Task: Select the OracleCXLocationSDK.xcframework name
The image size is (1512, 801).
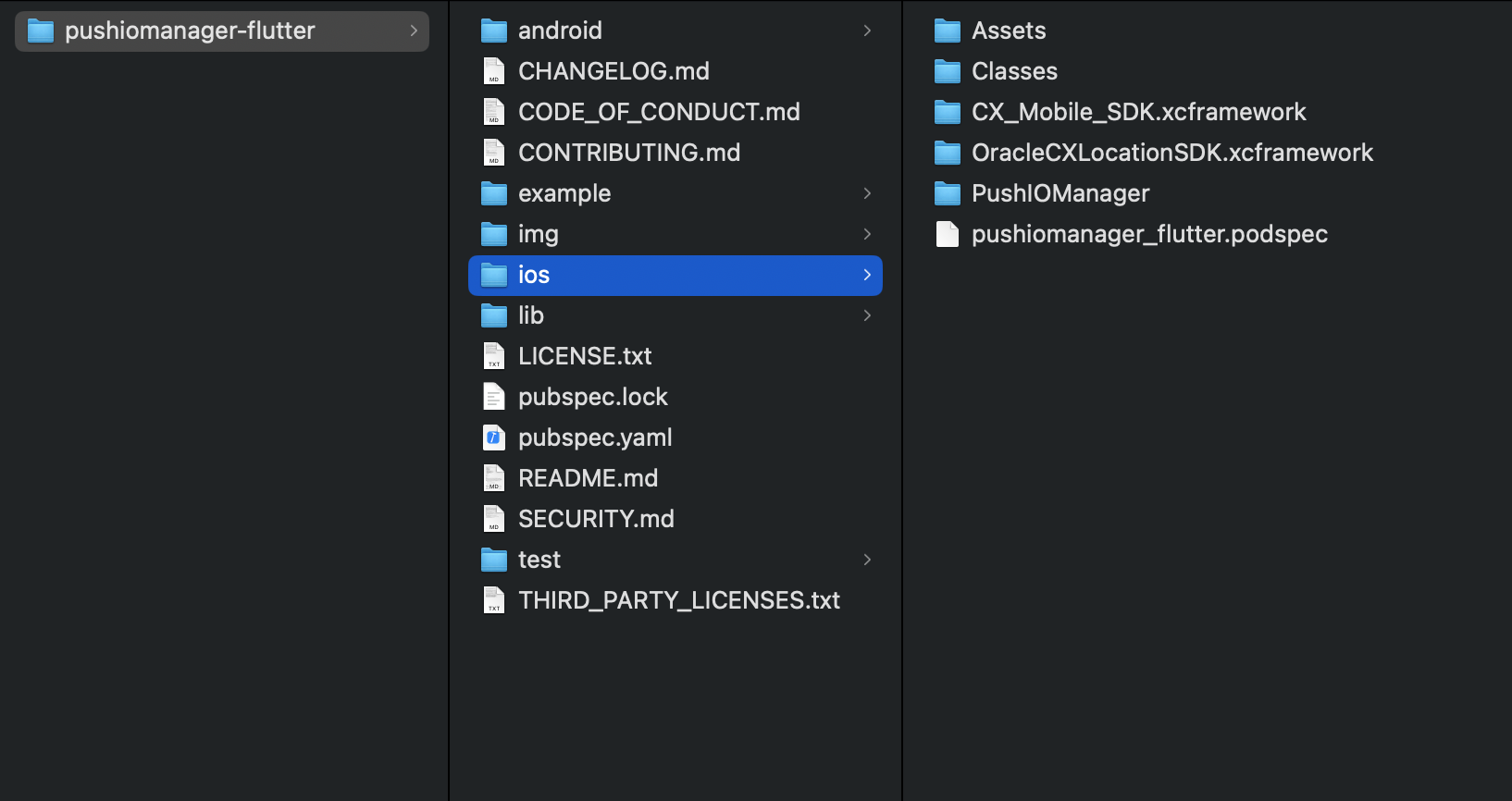Action: tap(1172, 153)
